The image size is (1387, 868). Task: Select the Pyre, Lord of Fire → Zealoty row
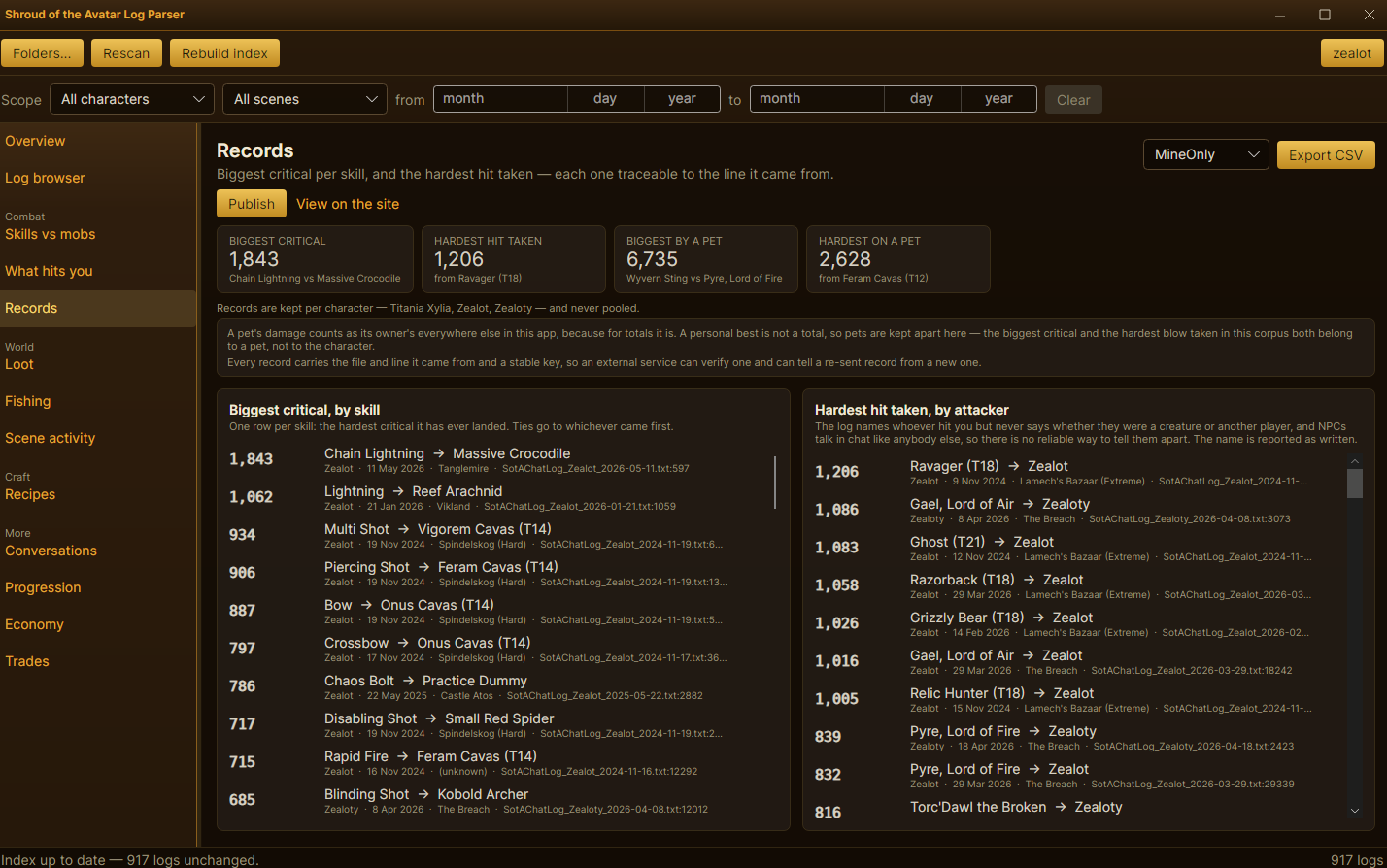1078,737
